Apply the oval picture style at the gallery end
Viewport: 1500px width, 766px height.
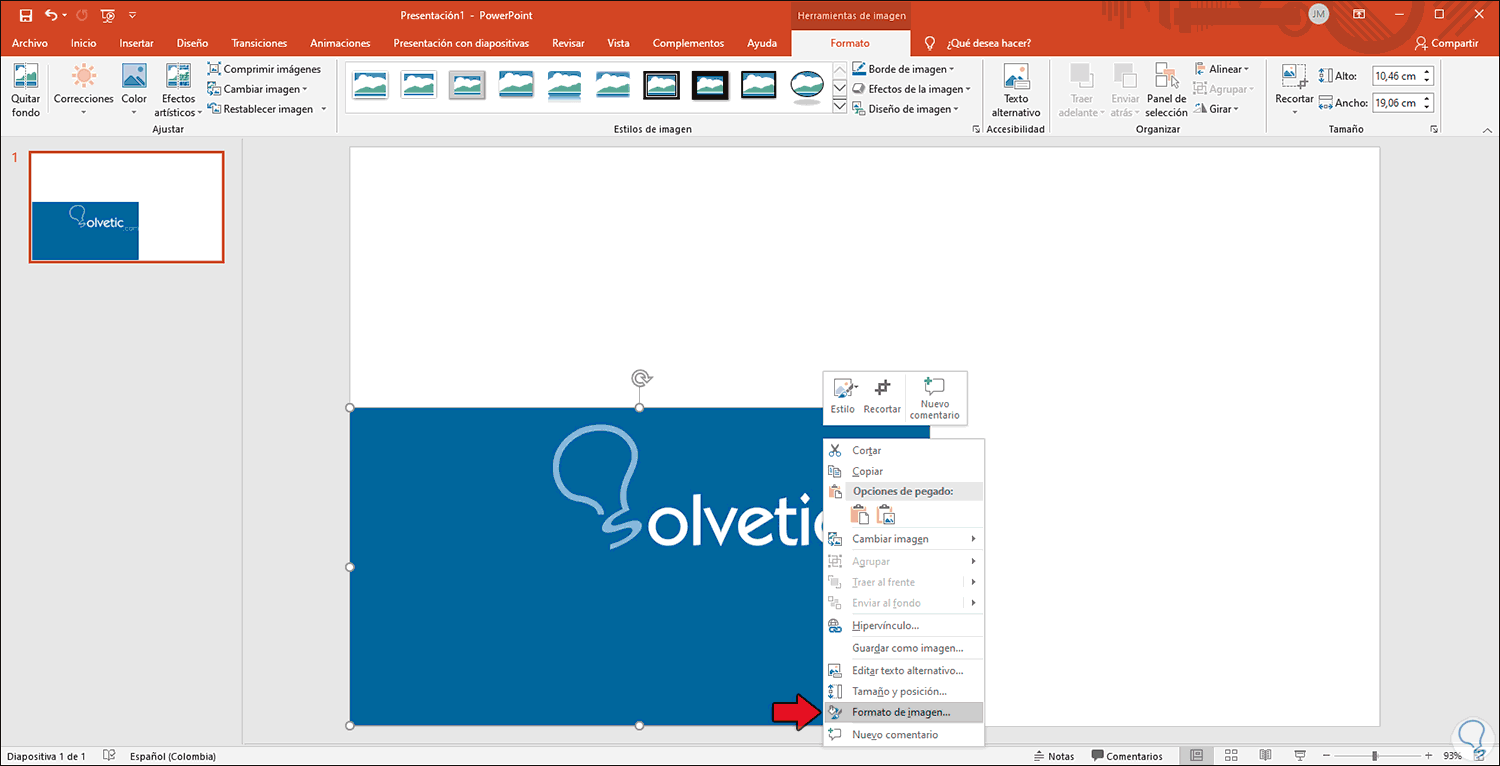(x=807, y=85)
